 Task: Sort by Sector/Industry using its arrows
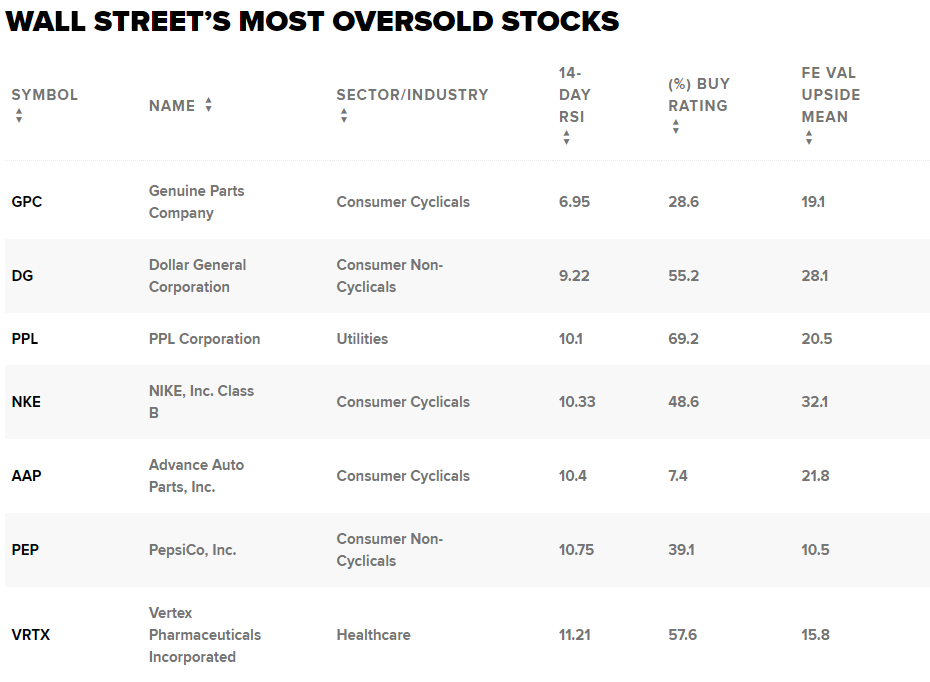tap(344, 116)
